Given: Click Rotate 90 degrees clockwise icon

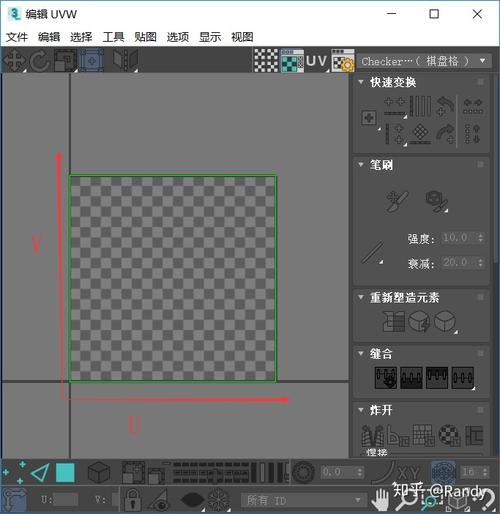Looking at the screenshot, I should coord(446,134).
